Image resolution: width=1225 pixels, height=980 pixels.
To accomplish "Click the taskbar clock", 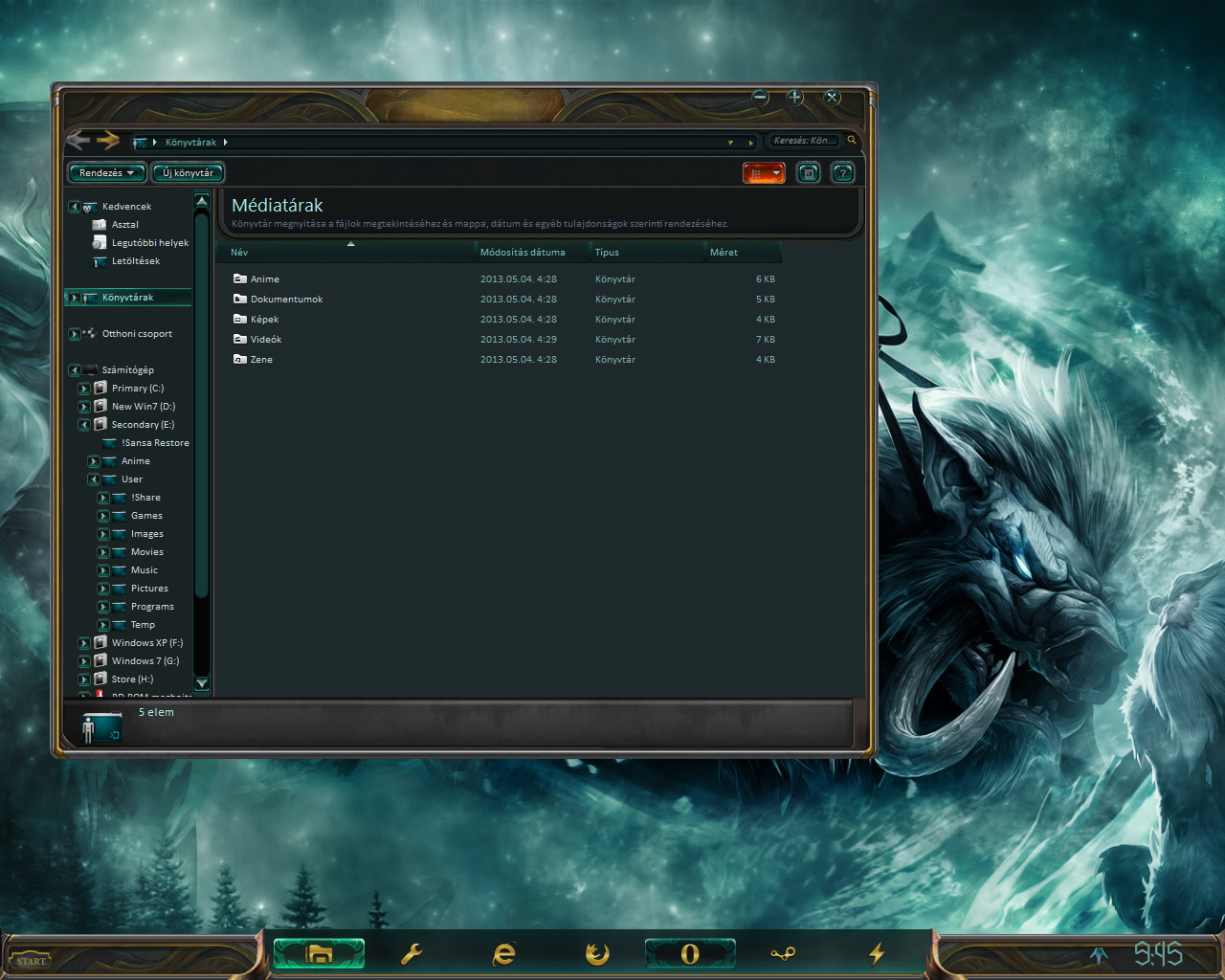I will point(1158,954).
